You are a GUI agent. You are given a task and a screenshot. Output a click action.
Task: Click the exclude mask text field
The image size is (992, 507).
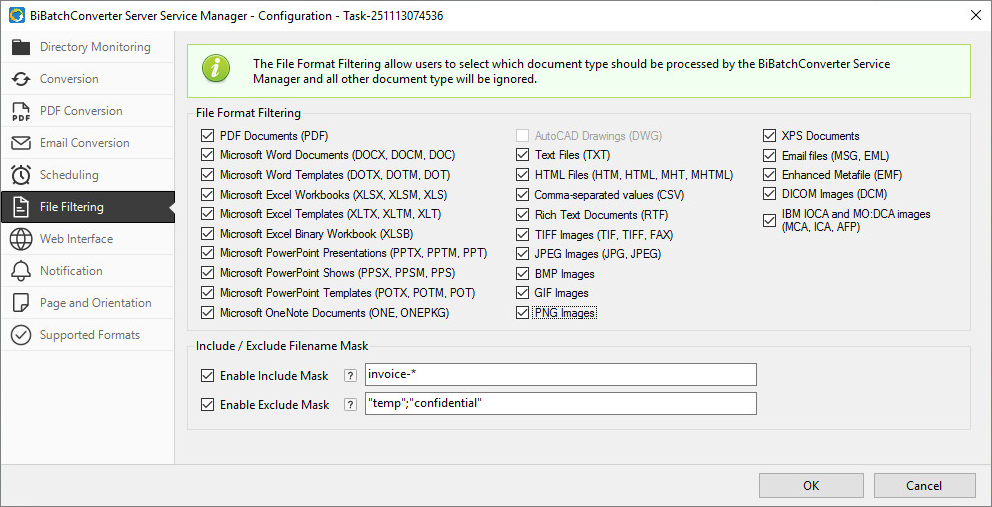[560, 404]
